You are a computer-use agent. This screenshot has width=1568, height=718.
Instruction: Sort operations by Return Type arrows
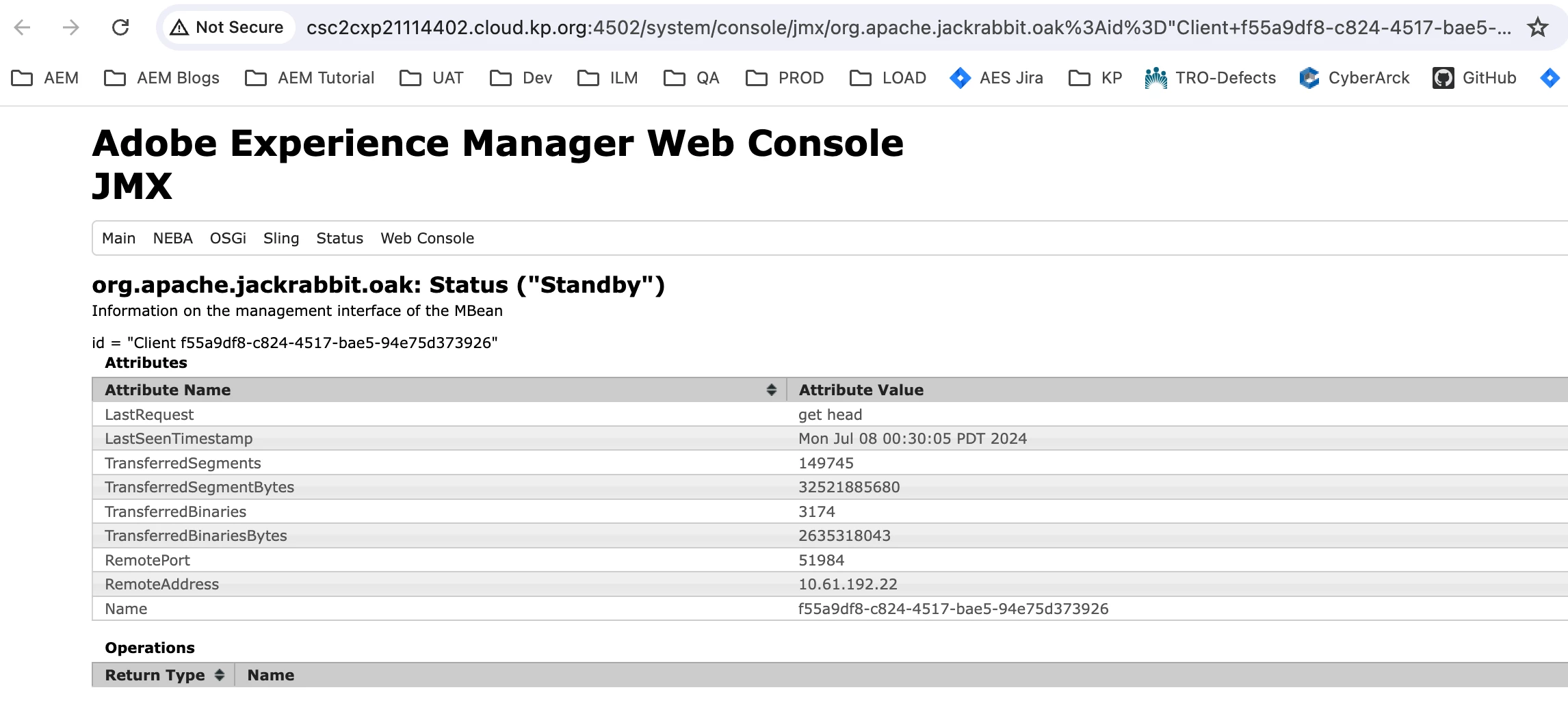click(219, 675)
